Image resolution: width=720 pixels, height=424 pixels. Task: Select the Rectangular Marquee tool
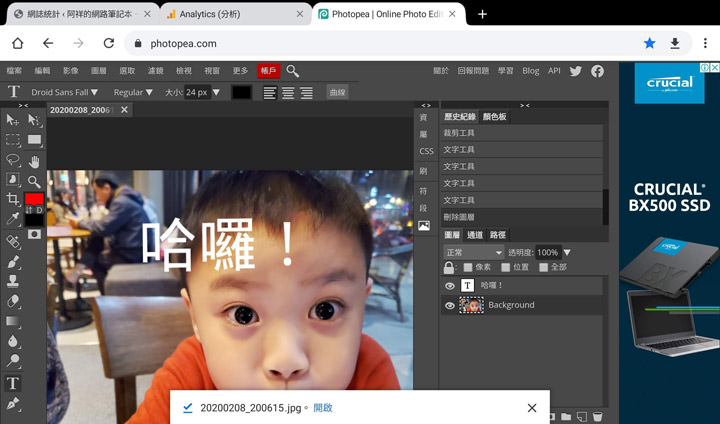click(x=12, y=140)
